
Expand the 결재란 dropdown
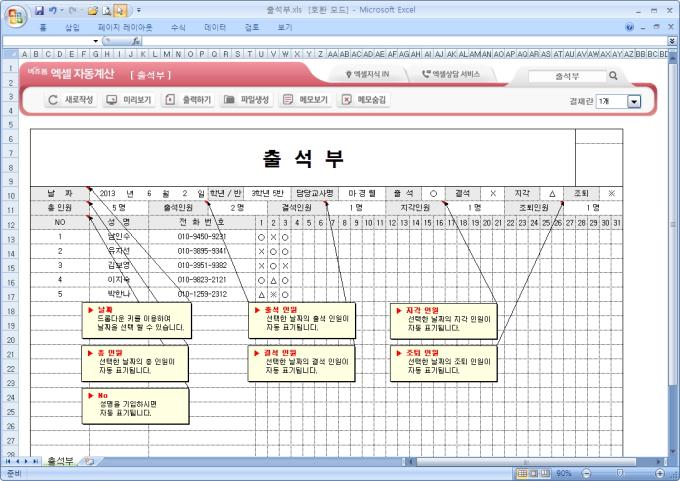[634, 101]
